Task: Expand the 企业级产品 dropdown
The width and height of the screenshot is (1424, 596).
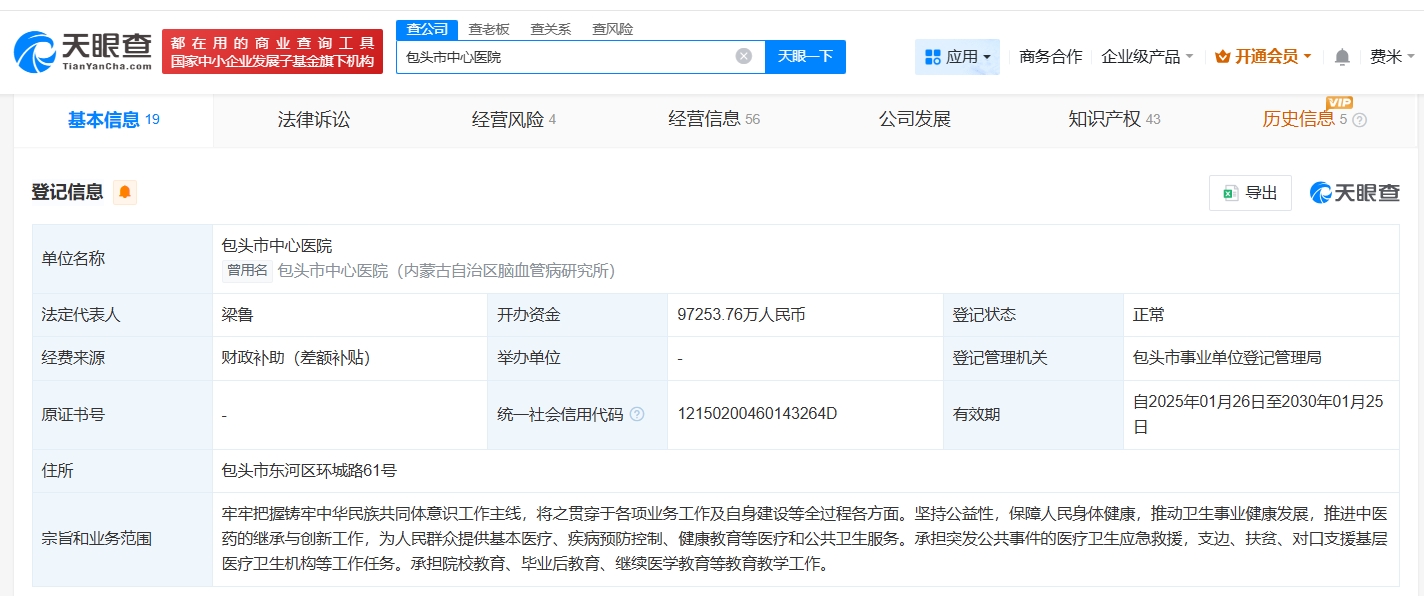Action: (x=1147, y=57)
